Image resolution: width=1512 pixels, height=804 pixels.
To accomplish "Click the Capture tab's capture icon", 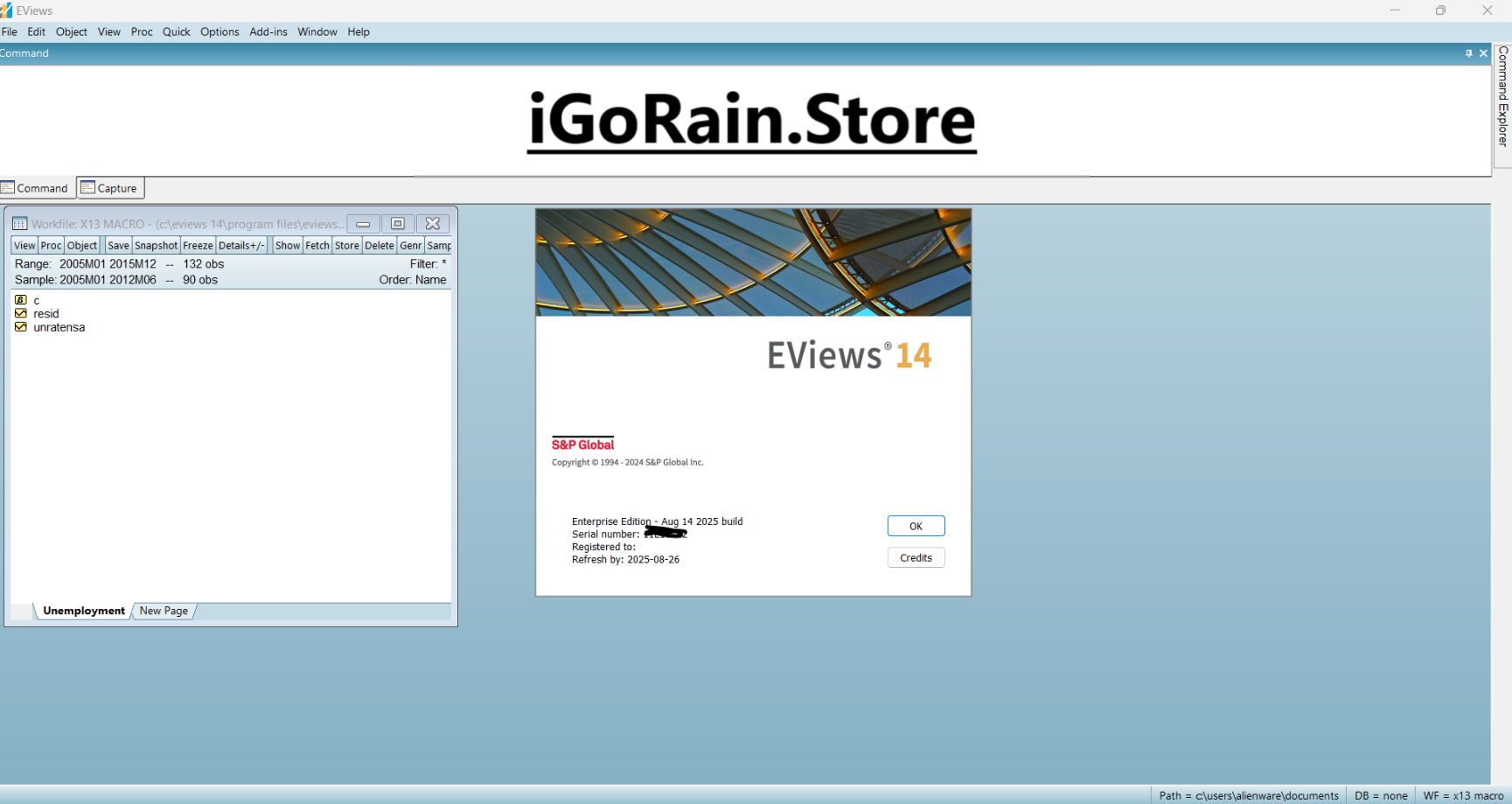I will tap(88, 187).
